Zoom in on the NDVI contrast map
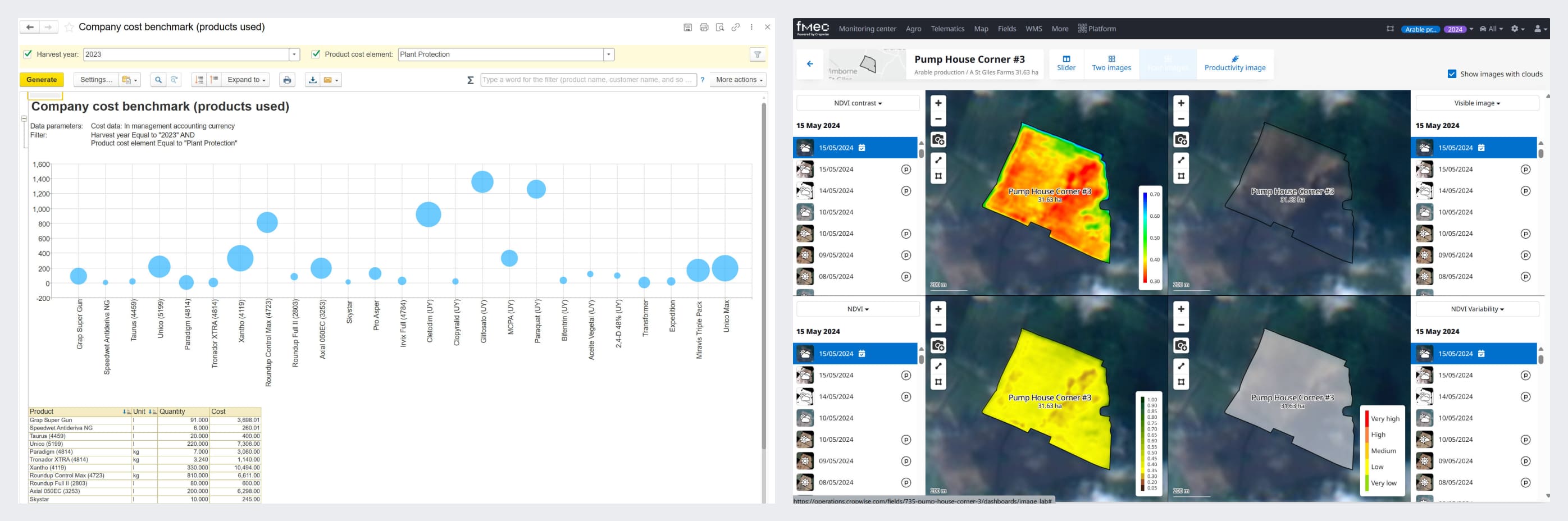 [x=938, y=103]
